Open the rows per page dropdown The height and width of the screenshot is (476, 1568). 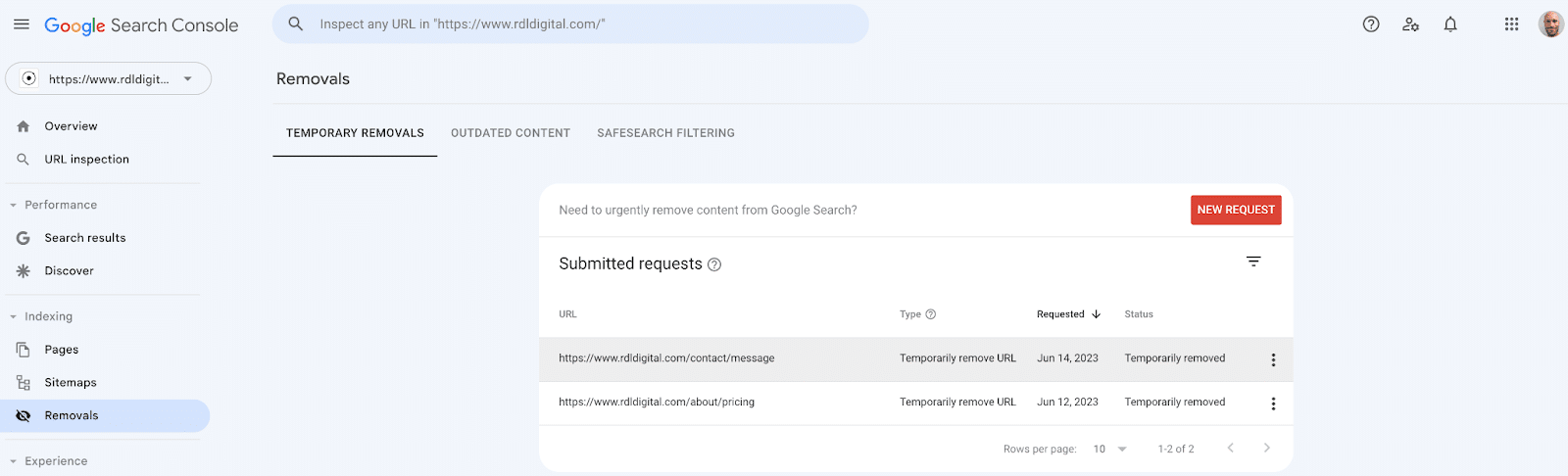1110,449
